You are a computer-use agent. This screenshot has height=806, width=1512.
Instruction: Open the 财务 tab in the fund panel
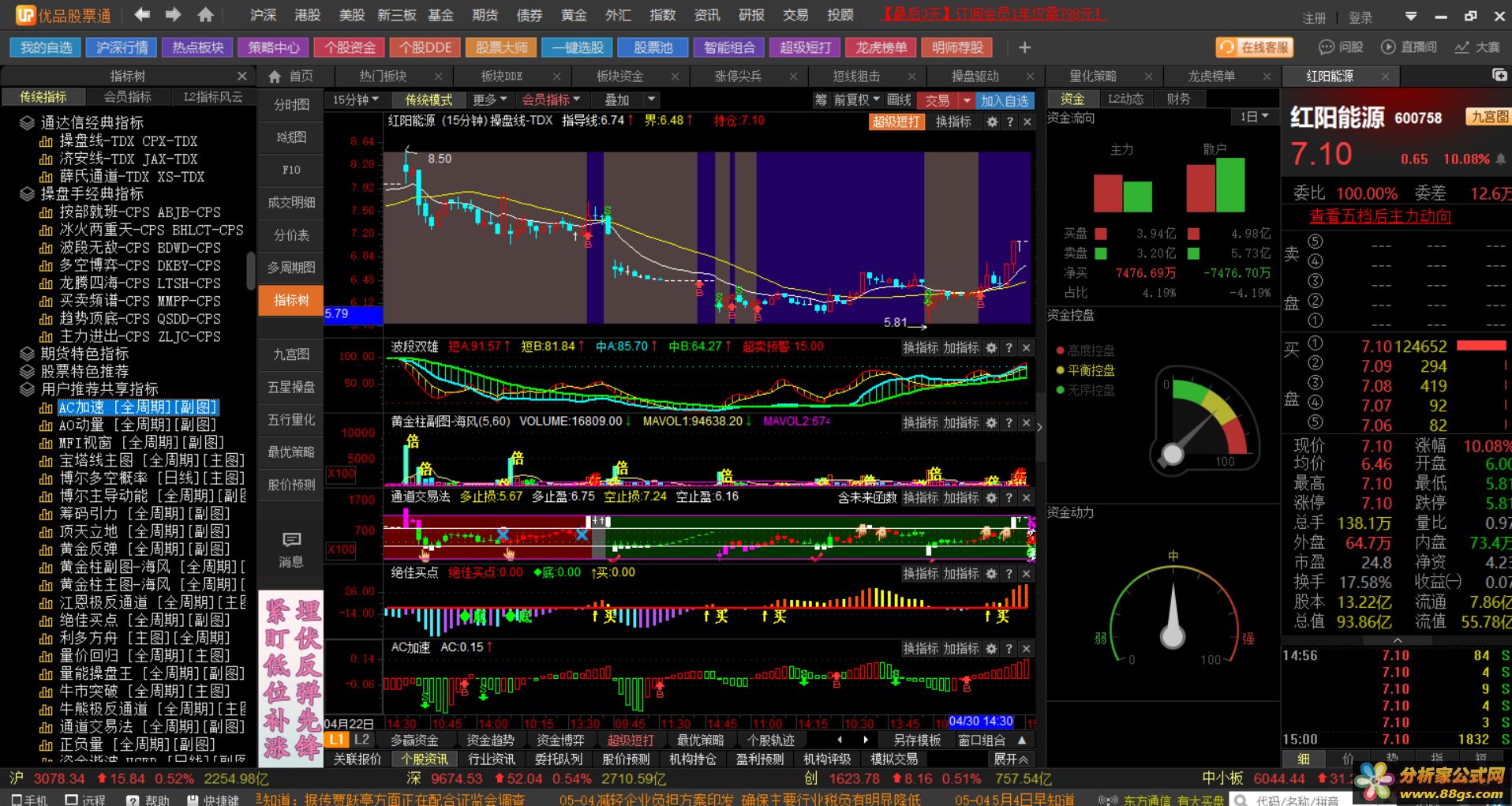click(x=1178, y=99)
